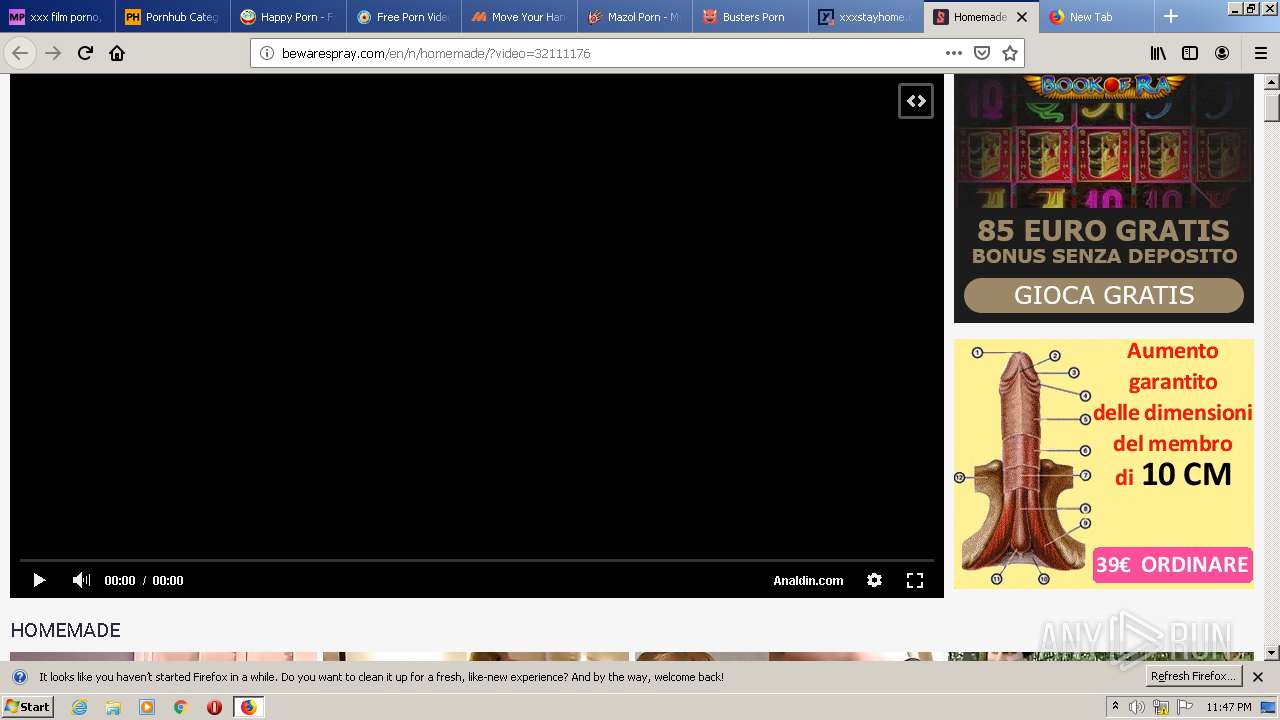Mute the video player volume
This screenshot has height=720, width=1280.
click(x=81, y=580)
